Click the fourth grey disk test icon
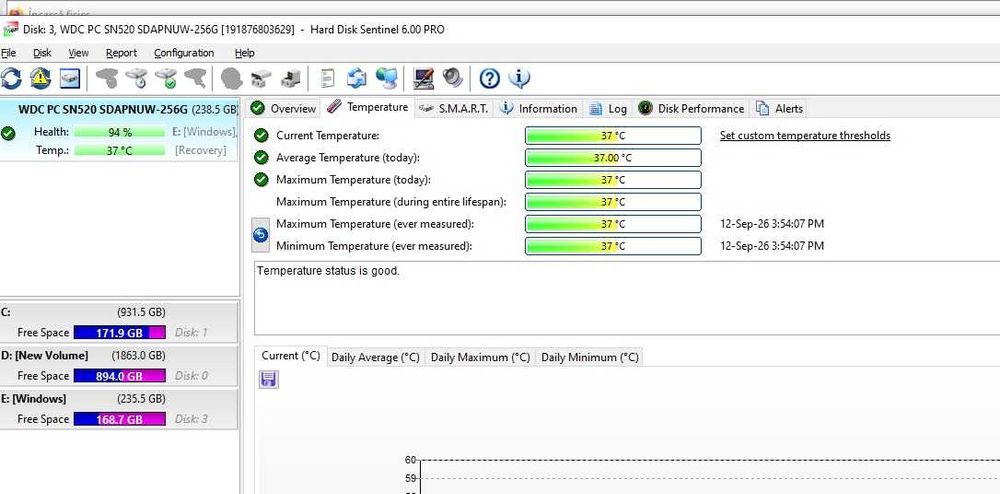Screen dimensions: 1000x494 click(x=195, y=78)
